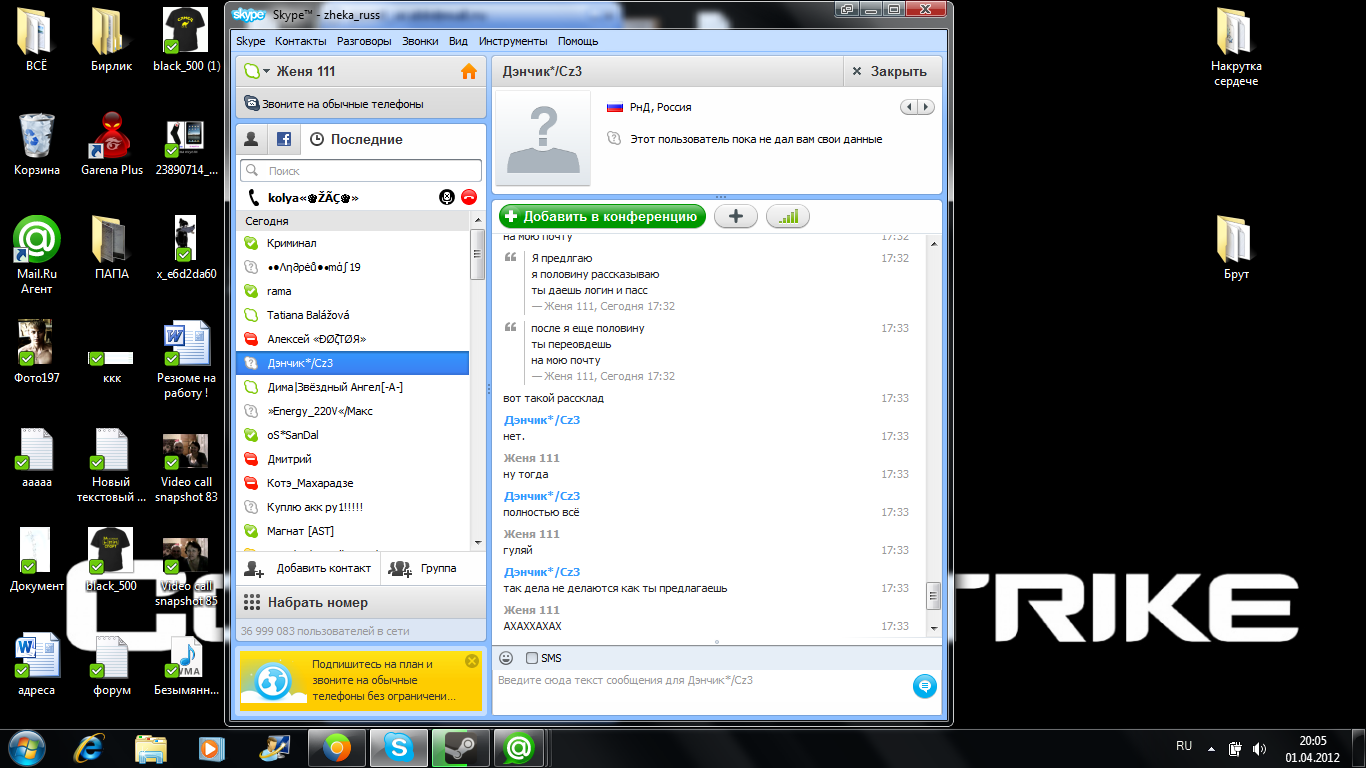The width and height of the screenshot is (1366, 768).
Task: Select contact Криминал in recent list
Action: [x=353, y=243]
